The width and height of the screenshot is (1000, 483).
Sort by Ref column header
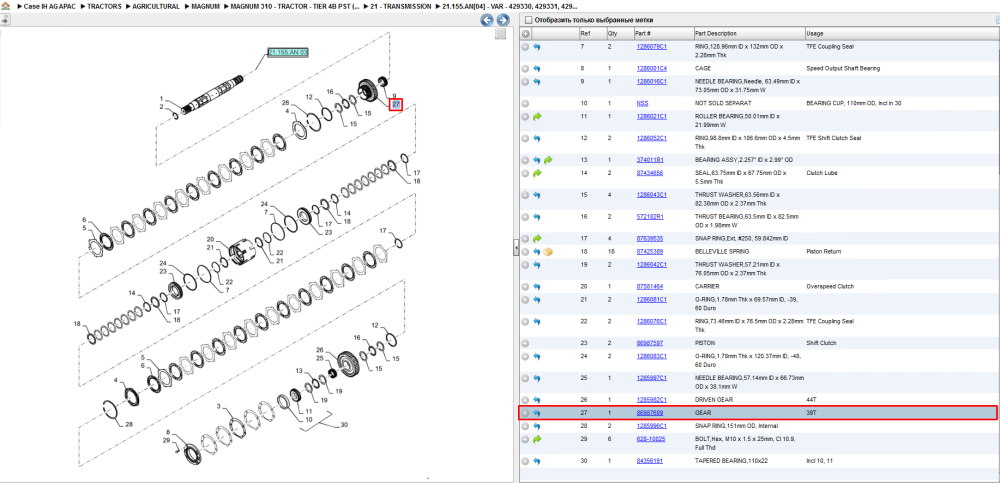pos(592,33)
